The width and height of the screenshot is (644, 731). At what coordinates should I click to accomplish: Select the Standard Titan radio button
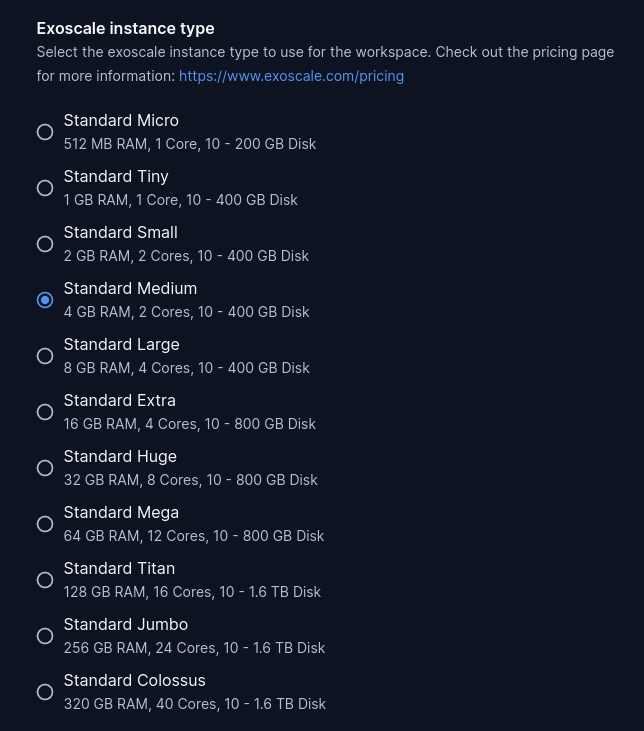tap(45, 580)
